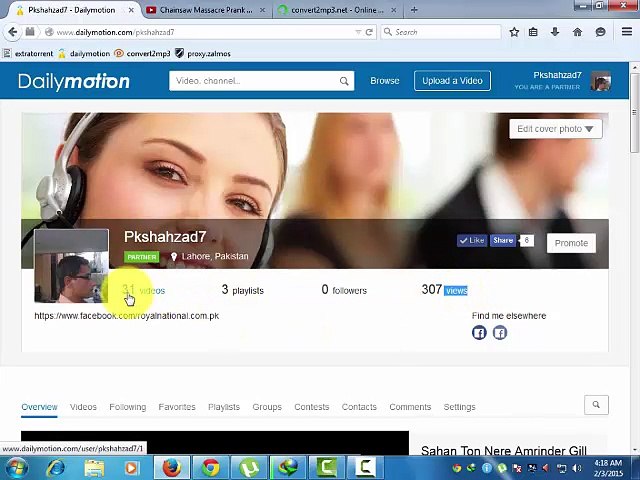The height and width of the screenshot is (480, 640).
Task: Click the profile picture thumbnail
Action: [x=71, y=266]
